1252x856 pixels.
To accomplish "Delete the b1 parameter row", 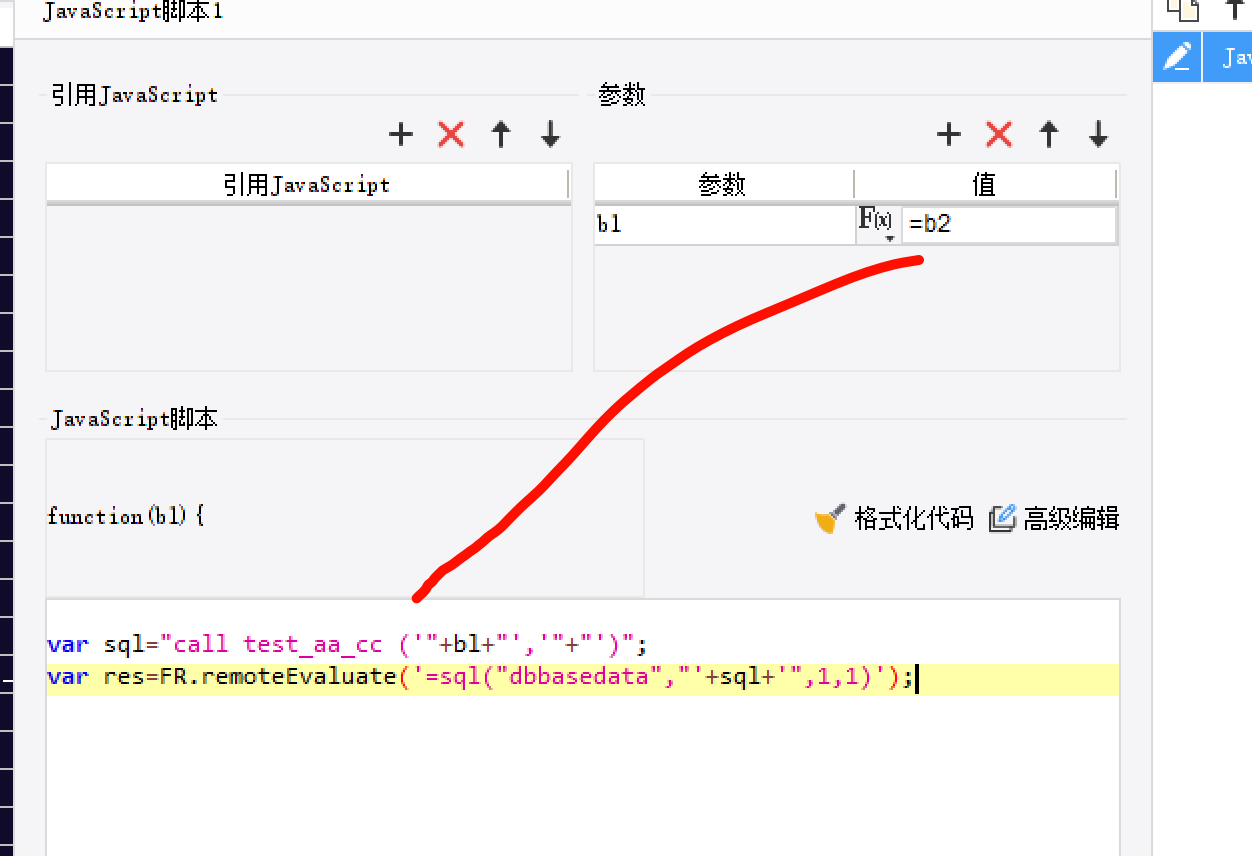I will tap(998, 134).
